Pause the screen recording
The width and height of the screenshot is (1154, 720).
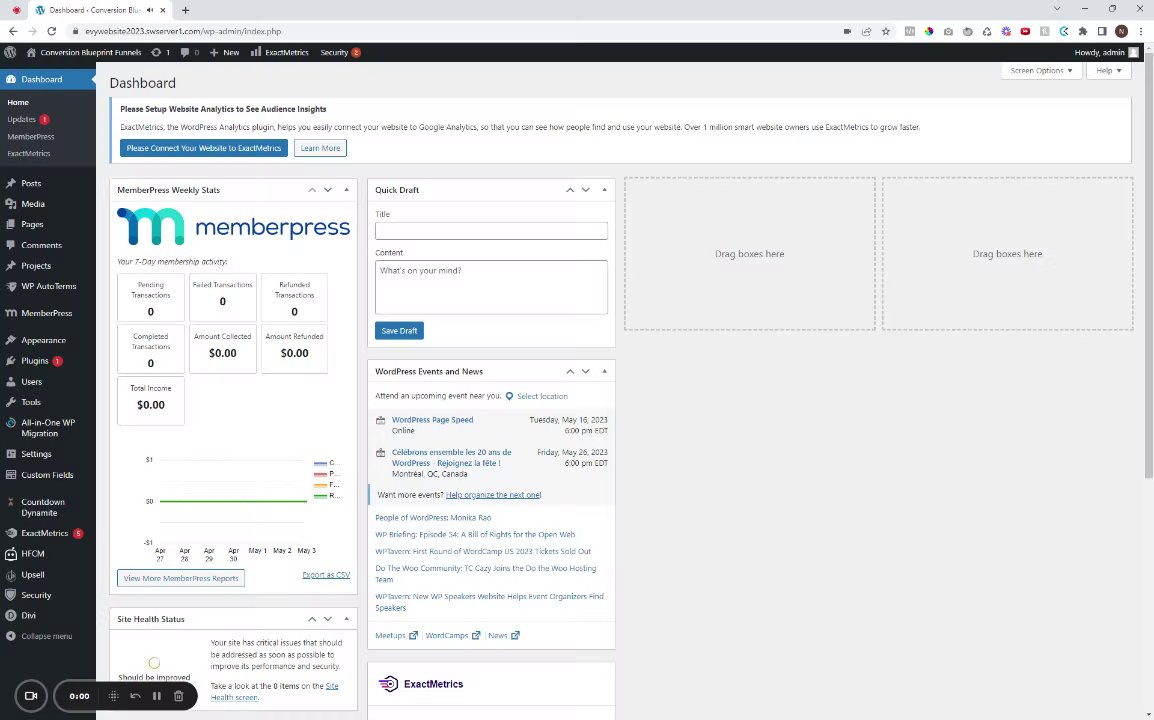pyautogui.click(x=157, y=696)
